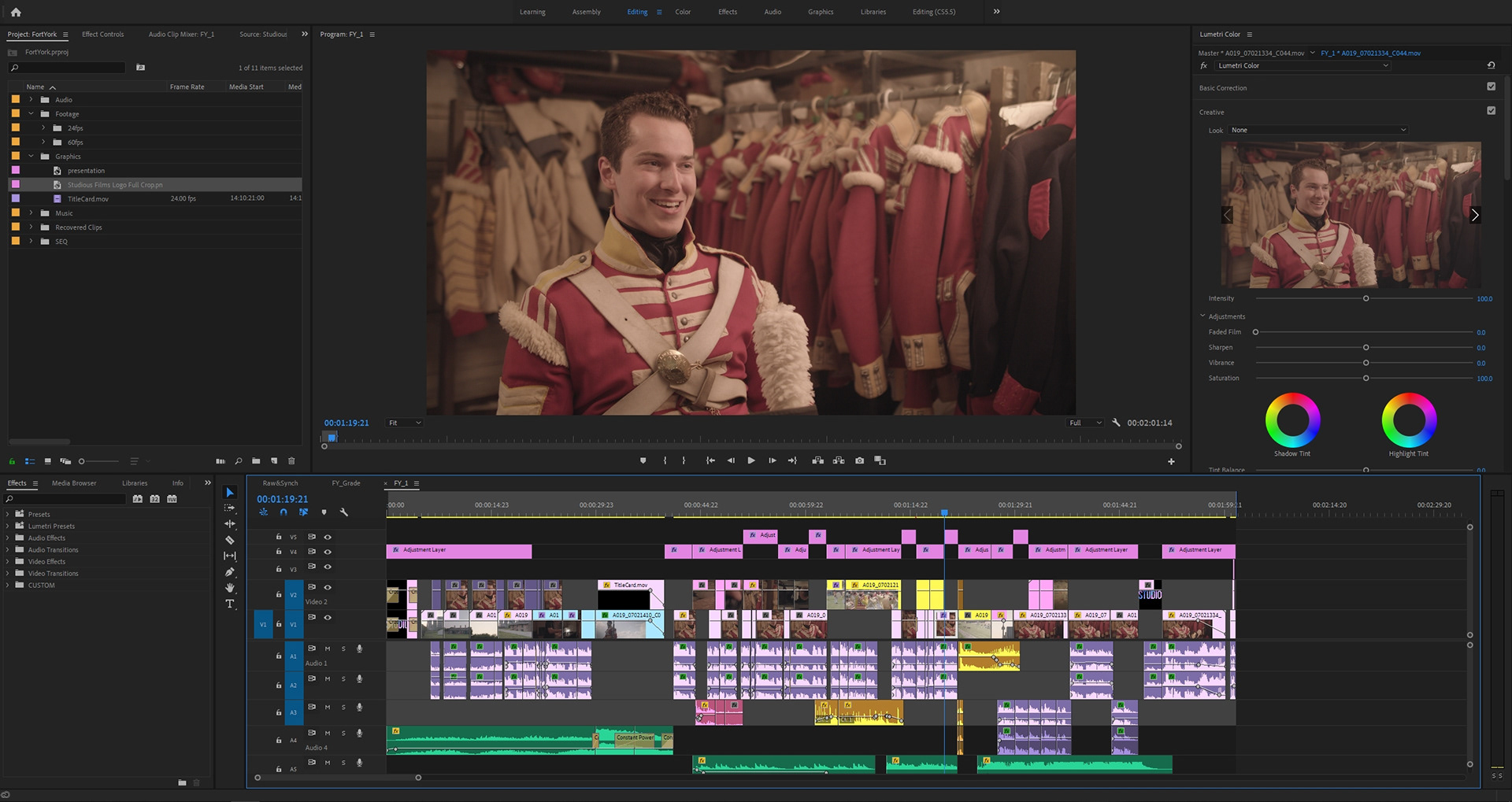1512x802 pixels.
Task: Play the program monitor
Action: point(751,460)
